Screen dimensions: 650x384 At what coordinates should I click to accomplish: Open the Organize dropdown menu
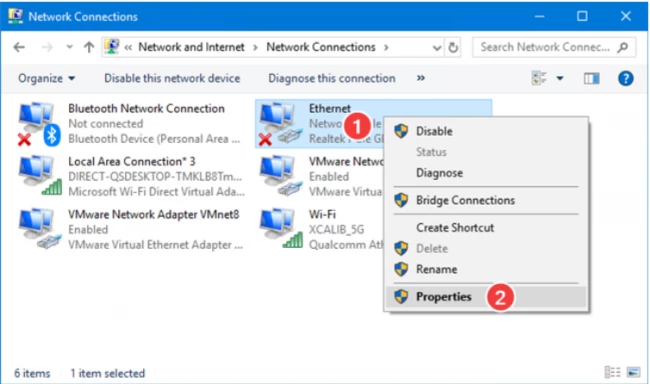point(46,78)
